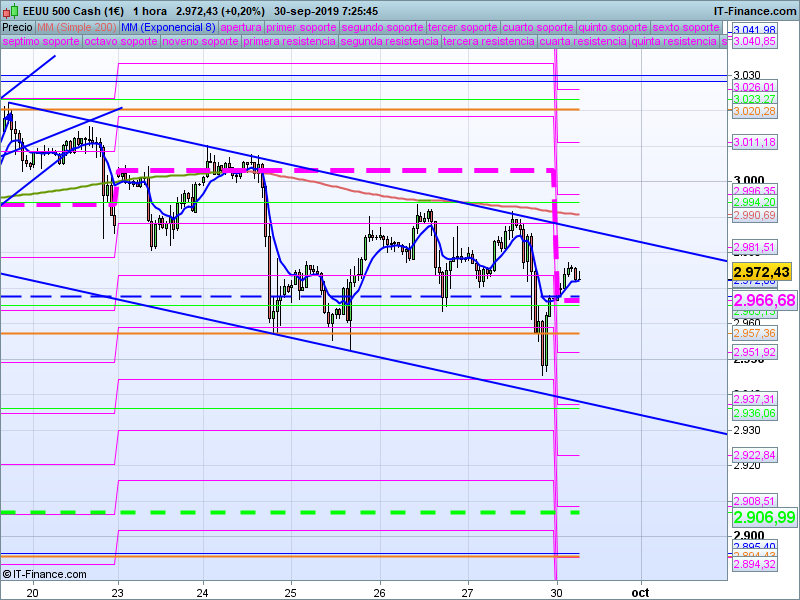Viewport: 800px width, 600px height.
Task: Click the tercera resistencia legend label
Action: pos(489,41)
